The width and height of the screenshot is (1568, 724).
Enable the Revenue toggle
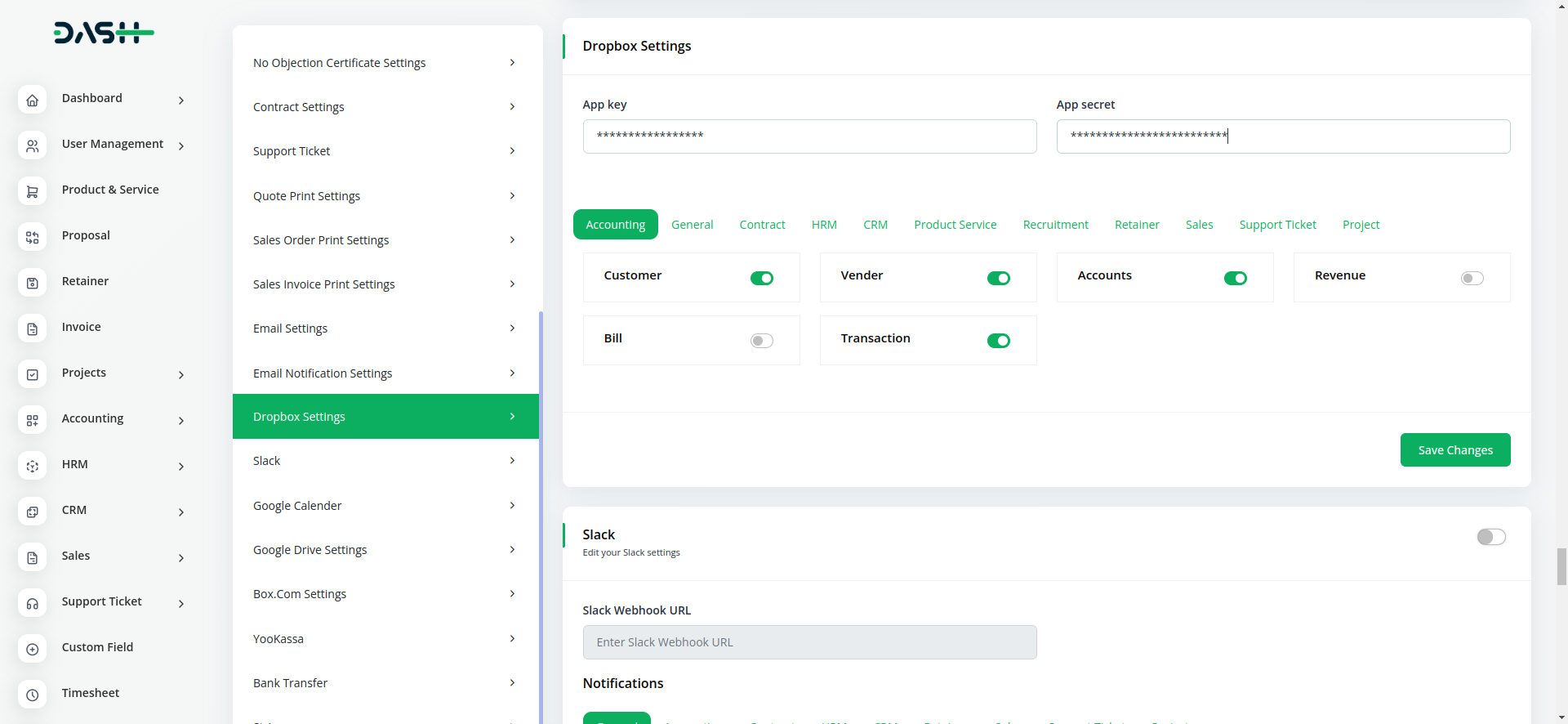point(1472,279)
